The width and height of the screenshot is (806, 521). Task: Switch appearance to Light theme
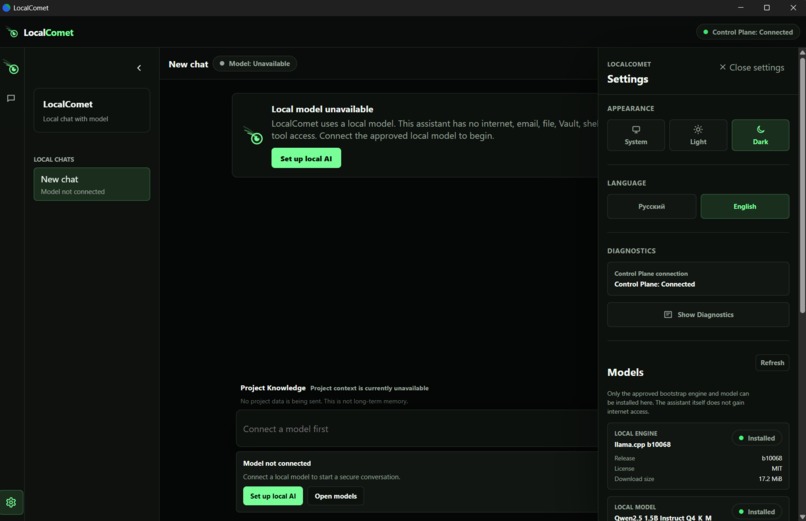698,135
